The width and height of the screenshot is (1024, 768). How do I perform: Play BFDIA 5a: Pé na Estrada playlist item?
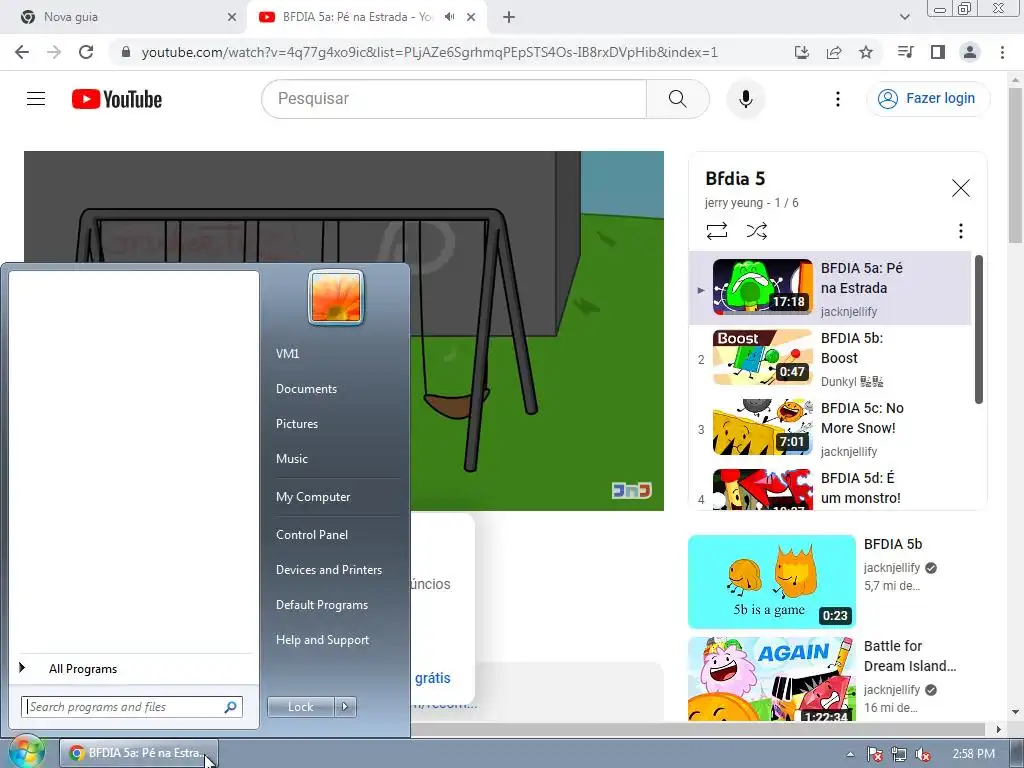830,288
